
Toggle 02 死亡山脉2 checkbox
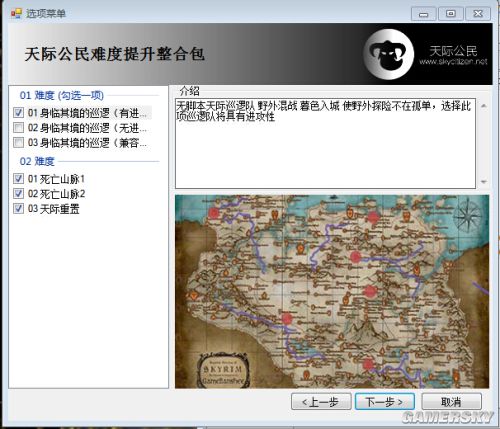18,194
